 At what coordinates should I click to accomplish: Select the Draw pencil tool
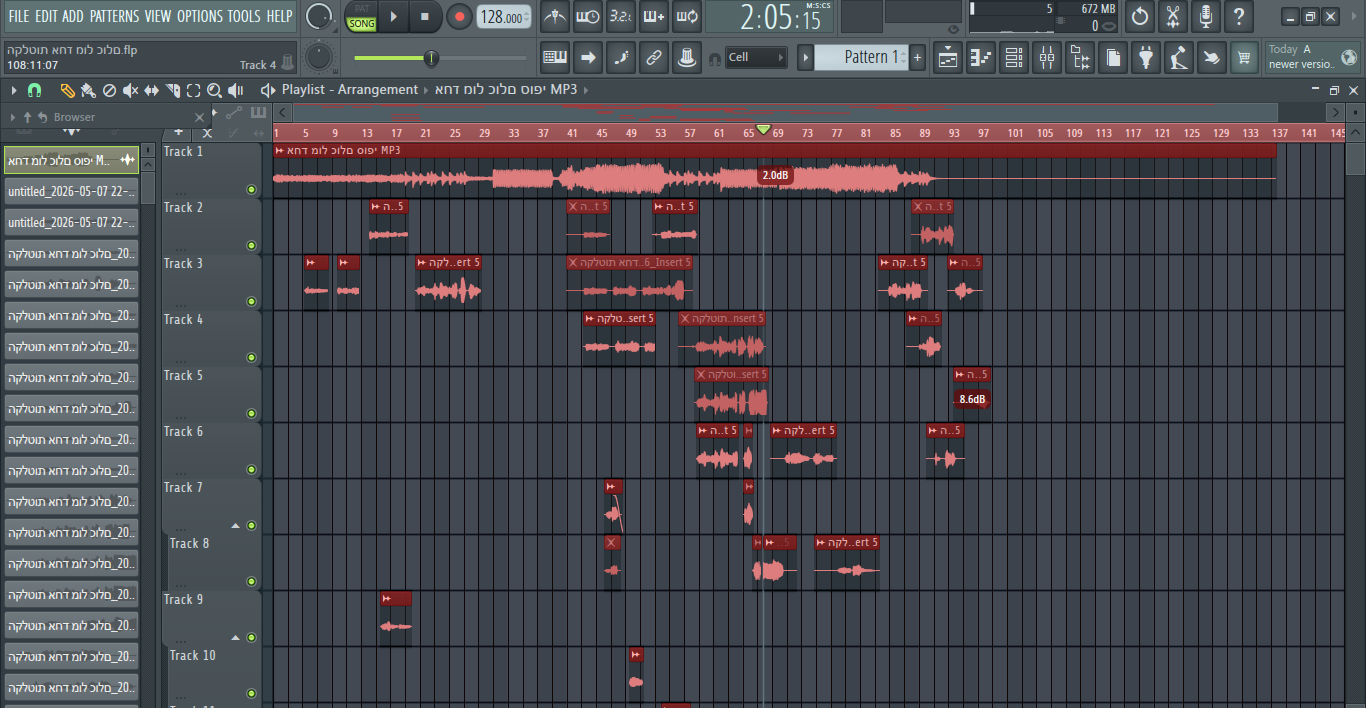(67, 90)
